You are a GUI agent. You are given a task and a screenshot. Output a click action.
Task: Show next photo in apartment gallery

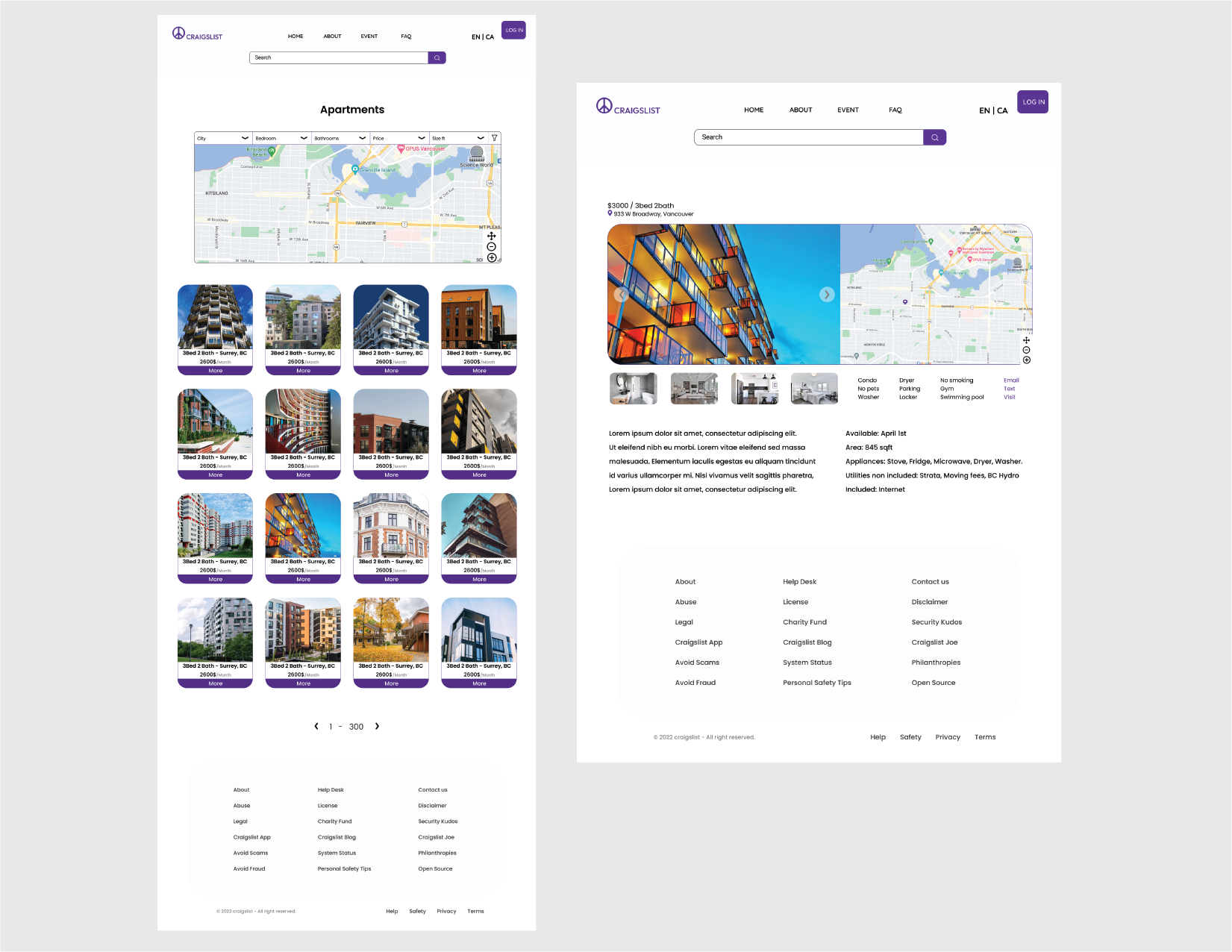pos(826,294)
